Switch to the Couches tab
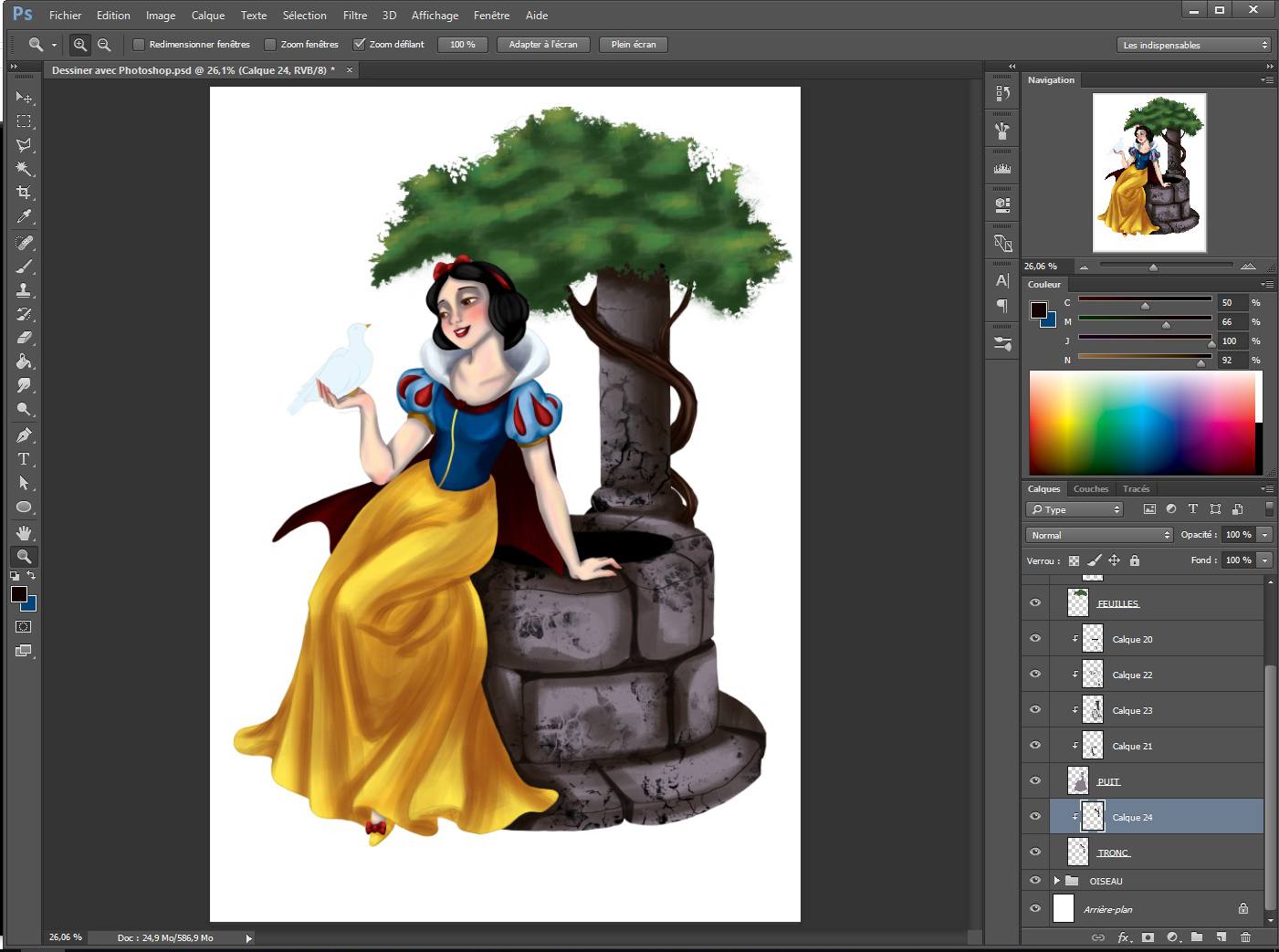Image resolution: width=1279 pixels, height=952 pixels. click(x=1090, y=489)
